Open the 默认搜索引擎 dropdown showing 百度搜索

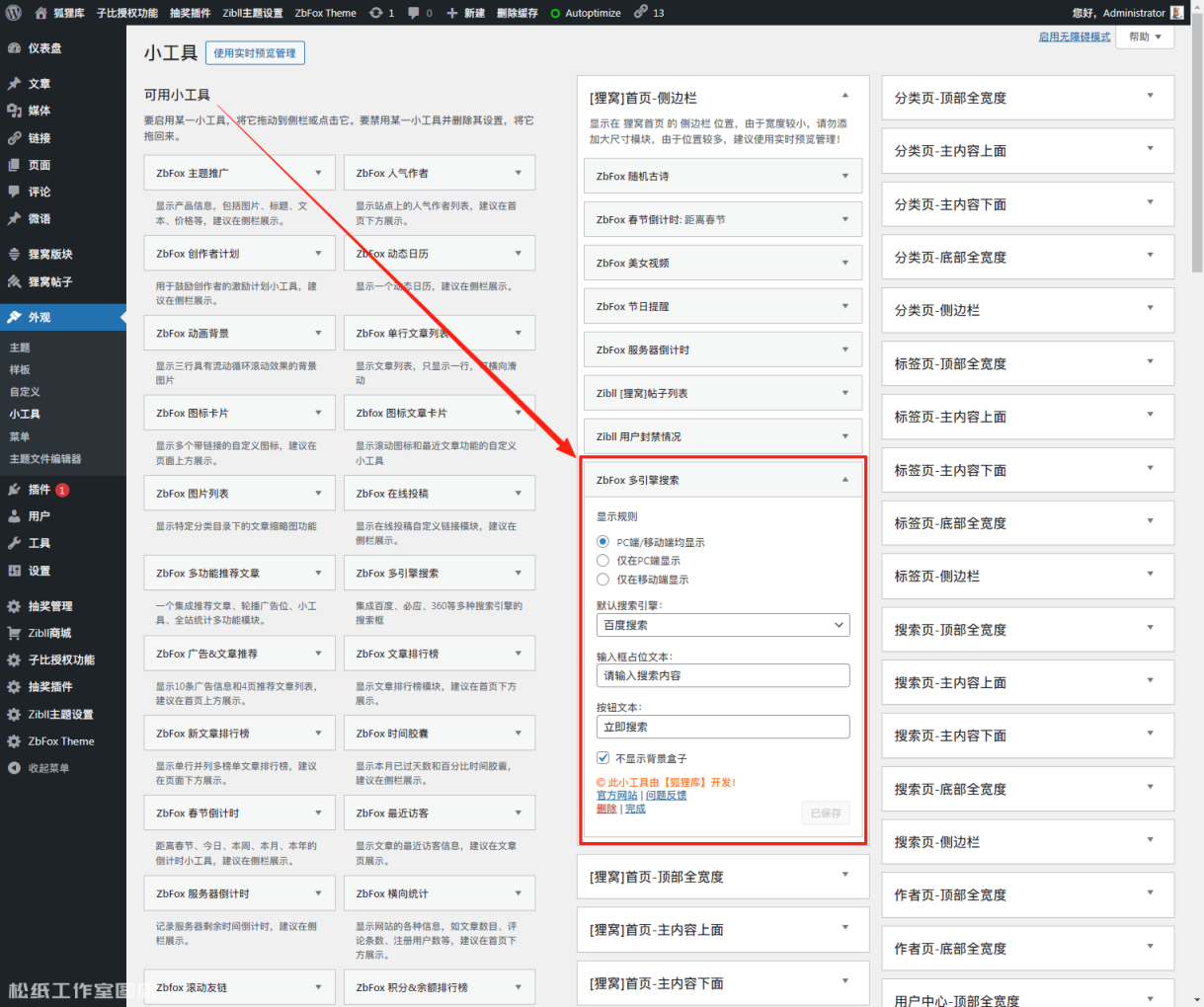[x=722, y=625]
